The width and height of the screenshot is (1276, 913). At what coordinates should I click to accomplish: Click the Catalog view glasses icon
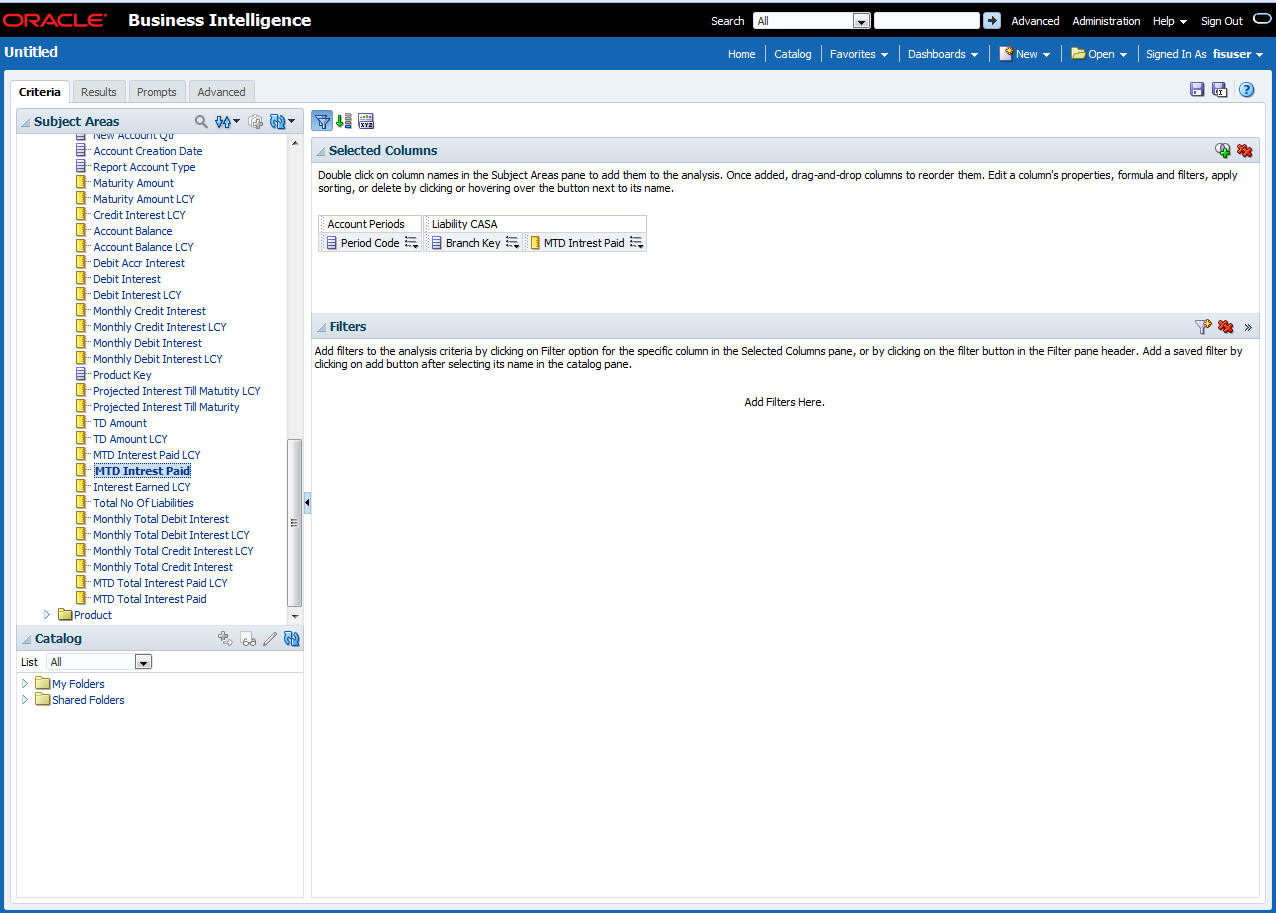coord(248,639)
